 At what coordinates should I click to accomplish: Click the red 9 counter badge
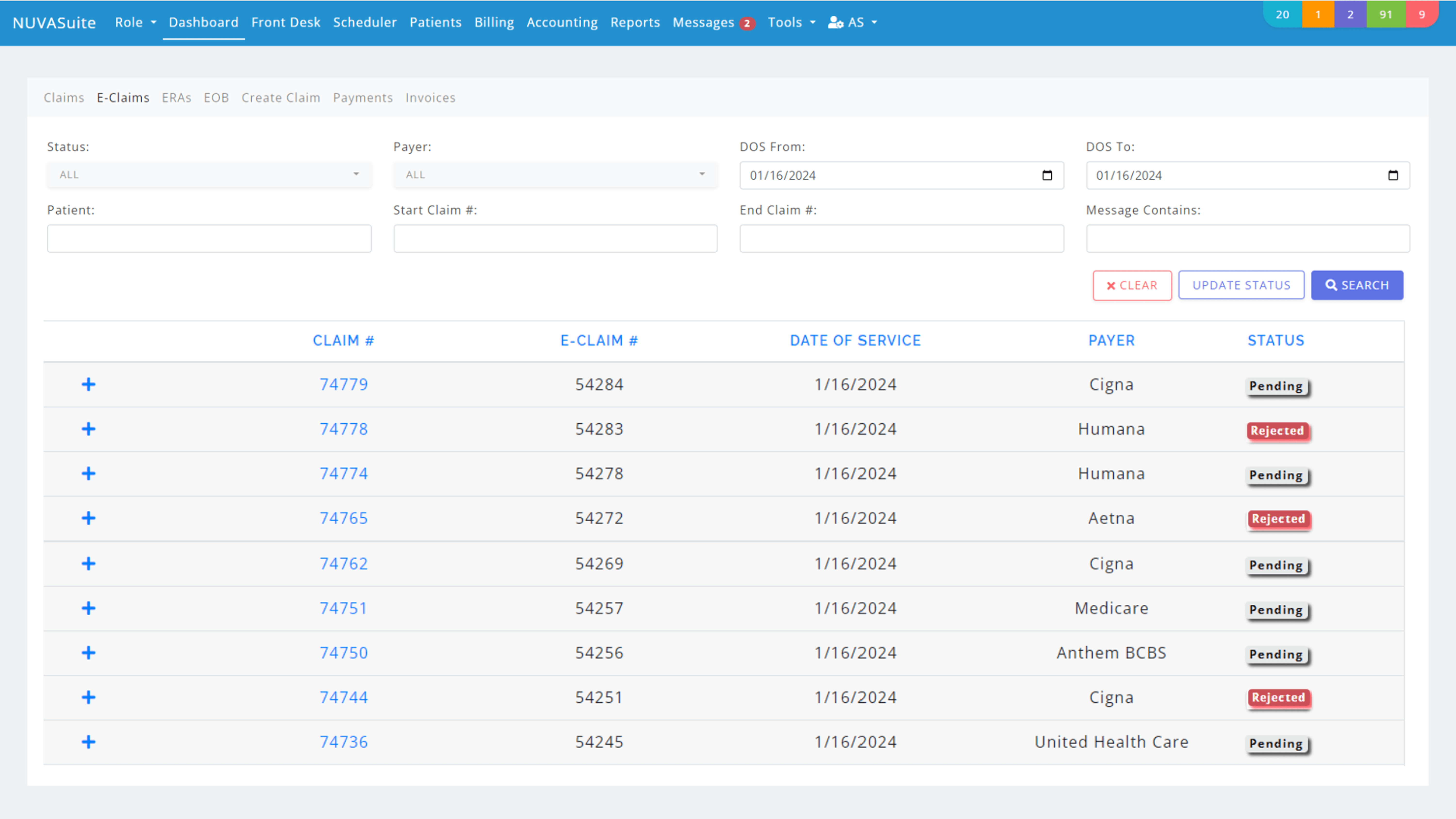(1422, 14)
